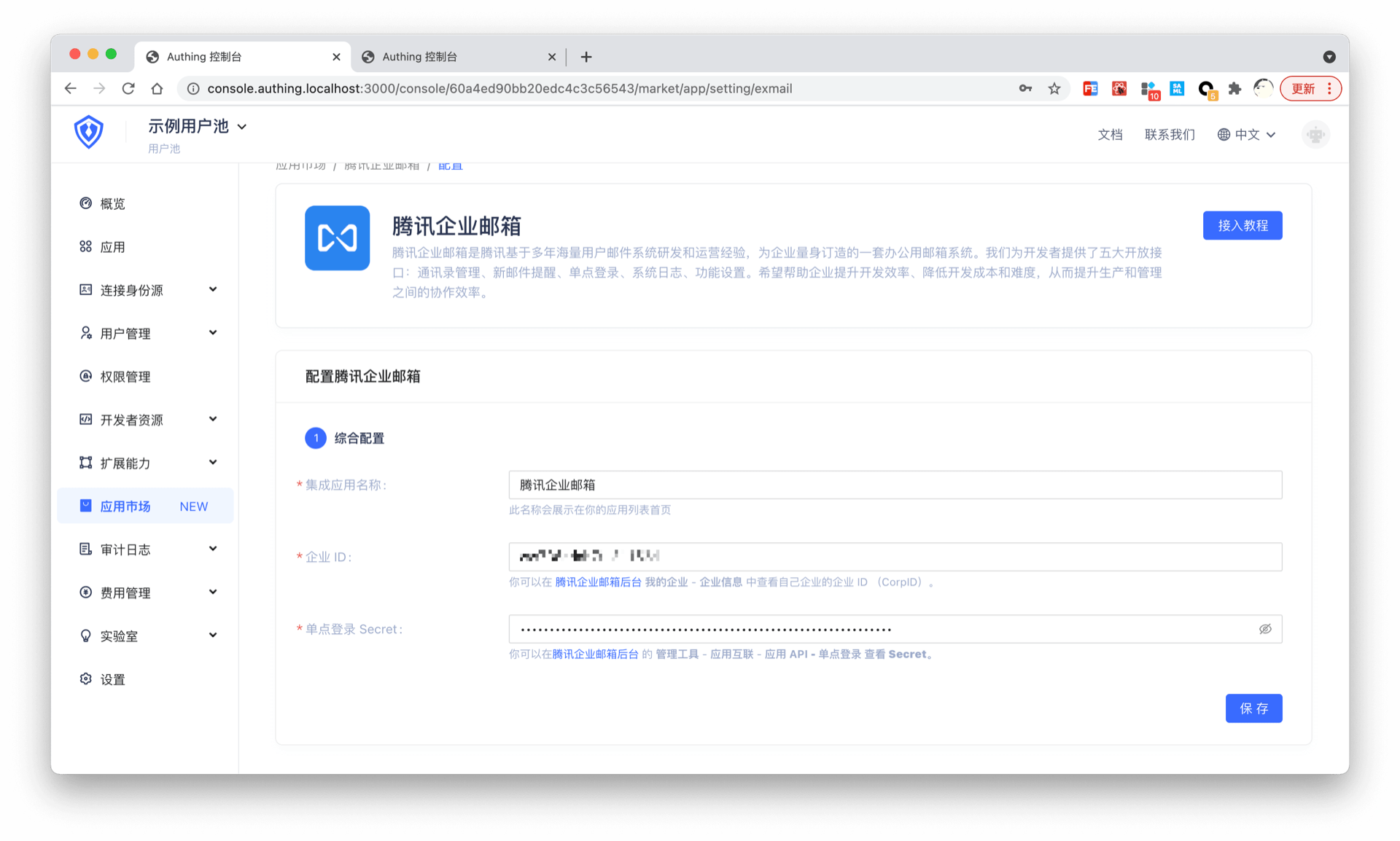Toggle Secret visibility eye icon

coord(1265,629)
